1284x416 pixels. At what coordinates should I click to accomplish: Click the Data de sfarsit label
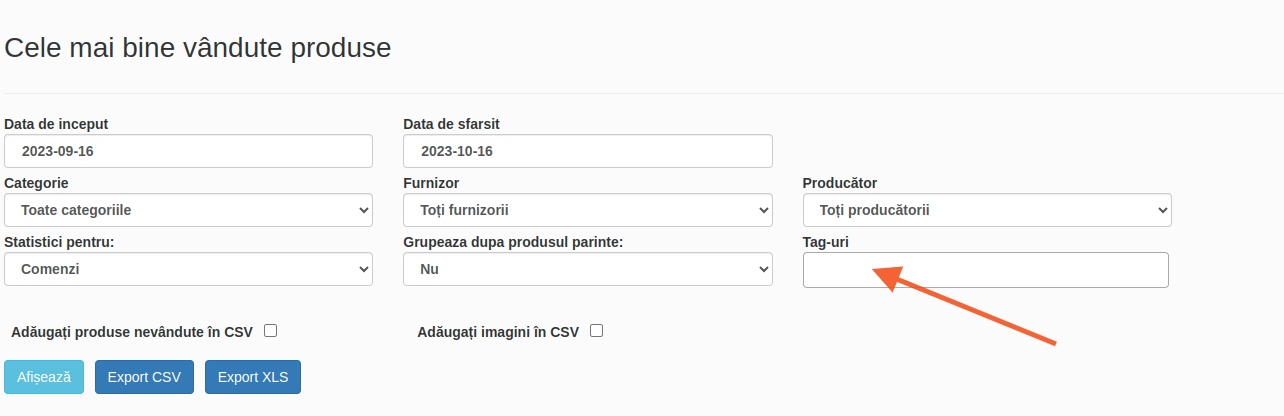tap(451, 124)
